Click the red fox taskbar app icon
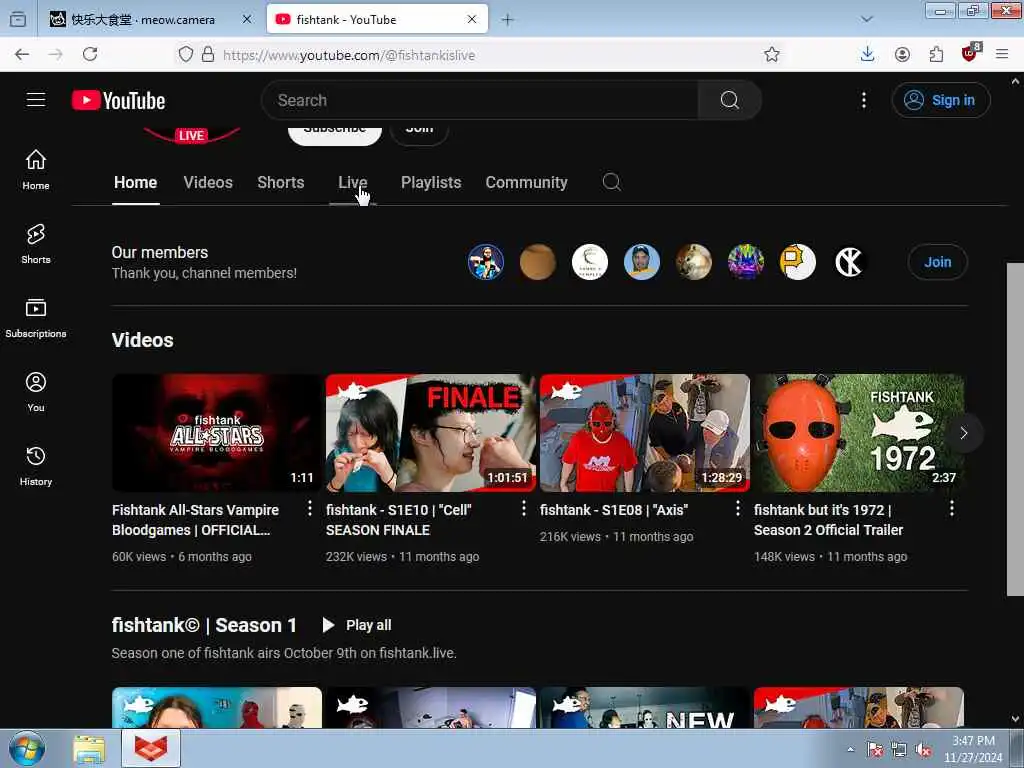1024x768 pixels. (x=151, y=749)
